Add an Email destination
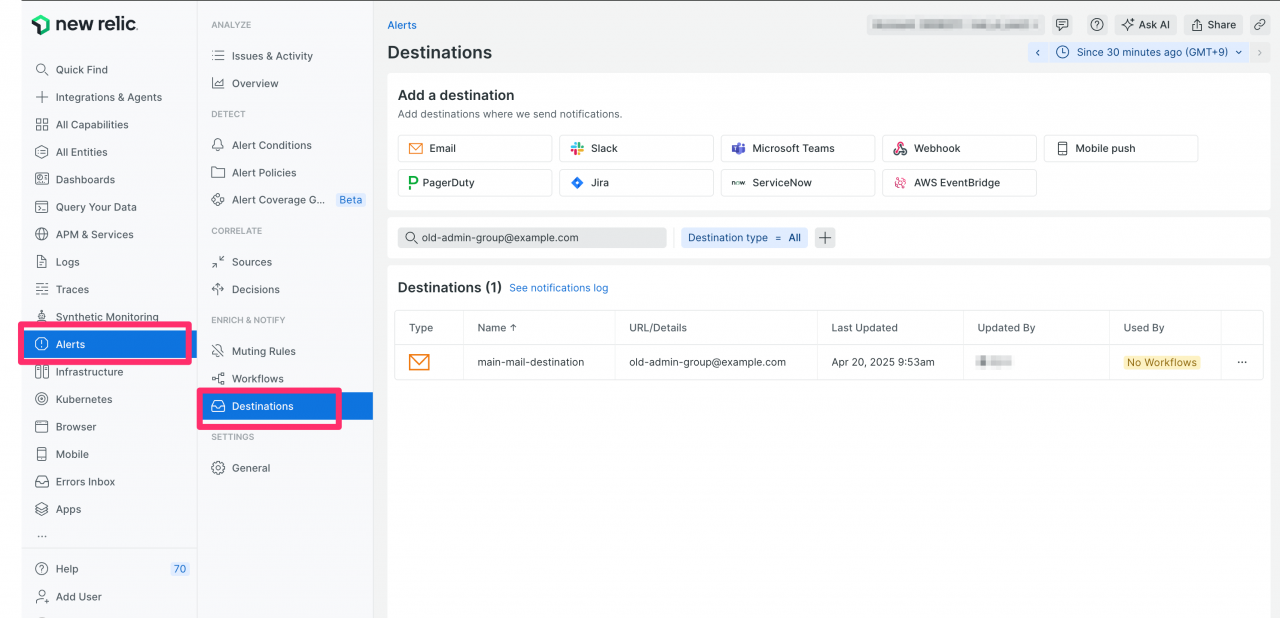 coord(475,148)
